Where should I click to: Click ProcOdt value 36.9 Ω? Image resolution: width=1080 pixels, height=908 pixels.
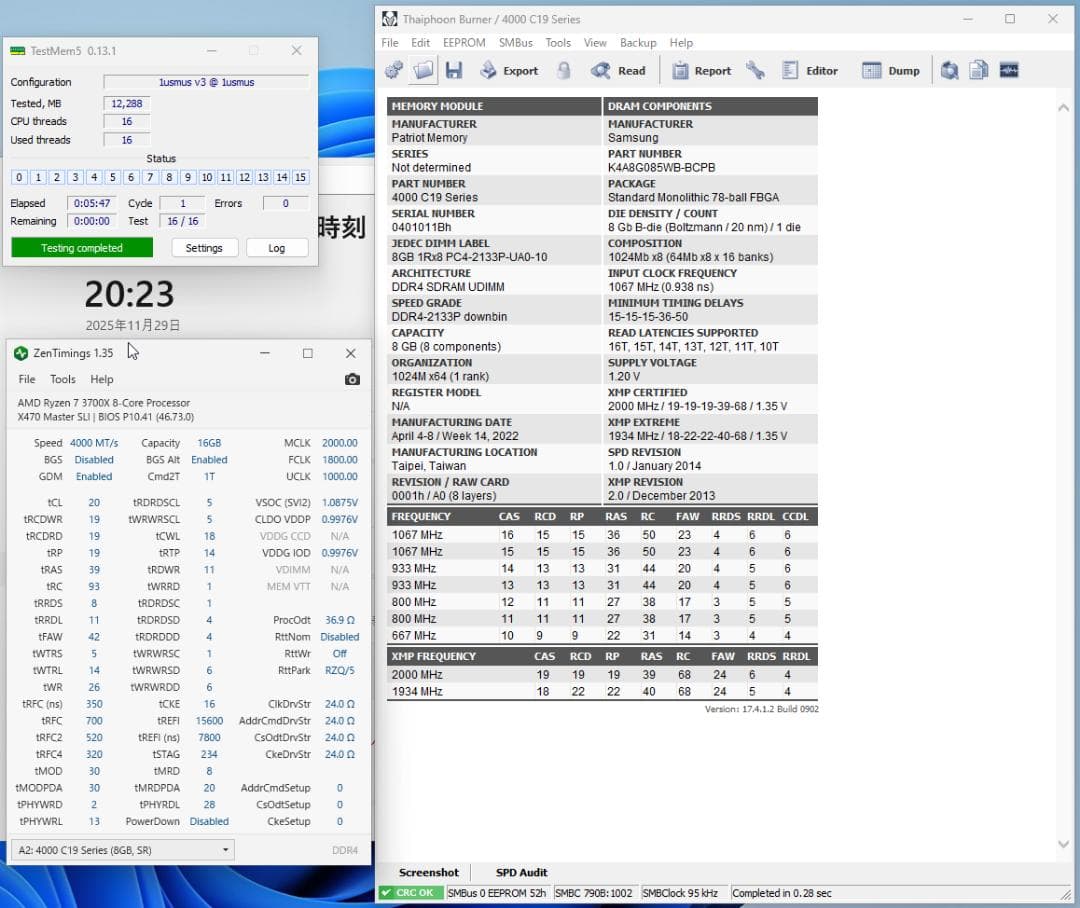click(340, 620)
